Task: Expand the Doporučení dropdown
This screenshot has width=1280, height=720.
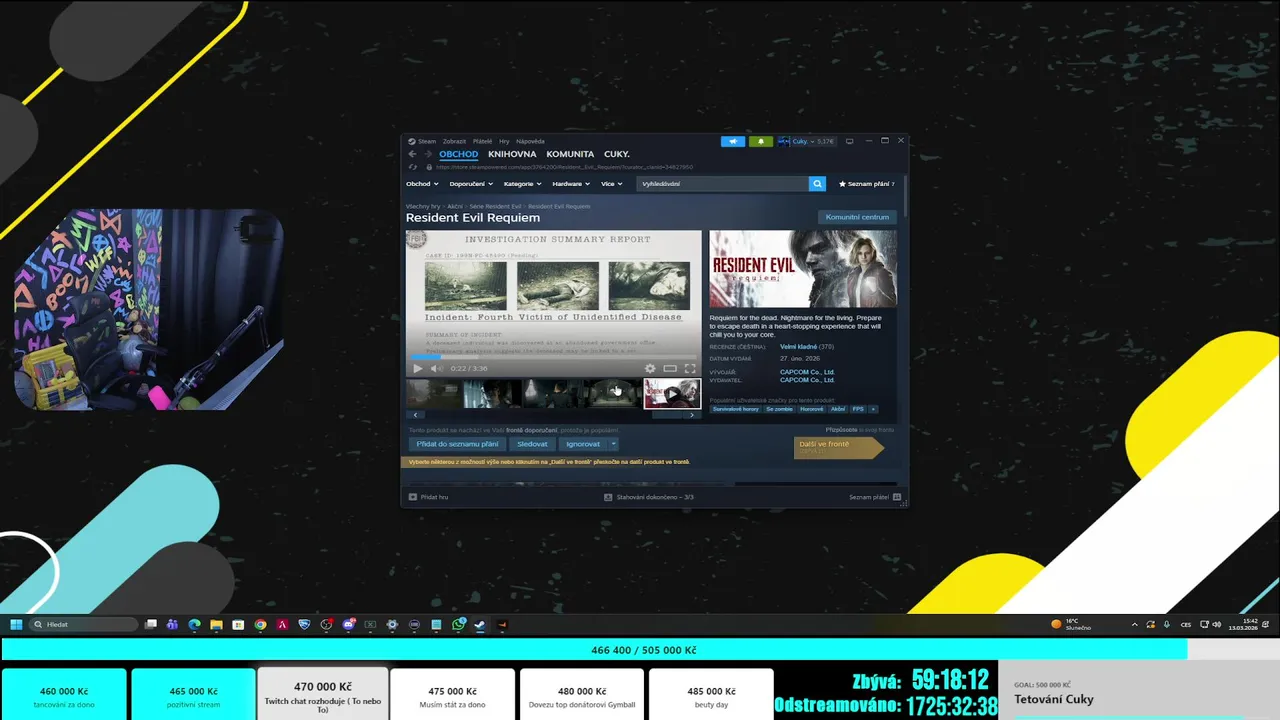Action: tap(471, 184)
